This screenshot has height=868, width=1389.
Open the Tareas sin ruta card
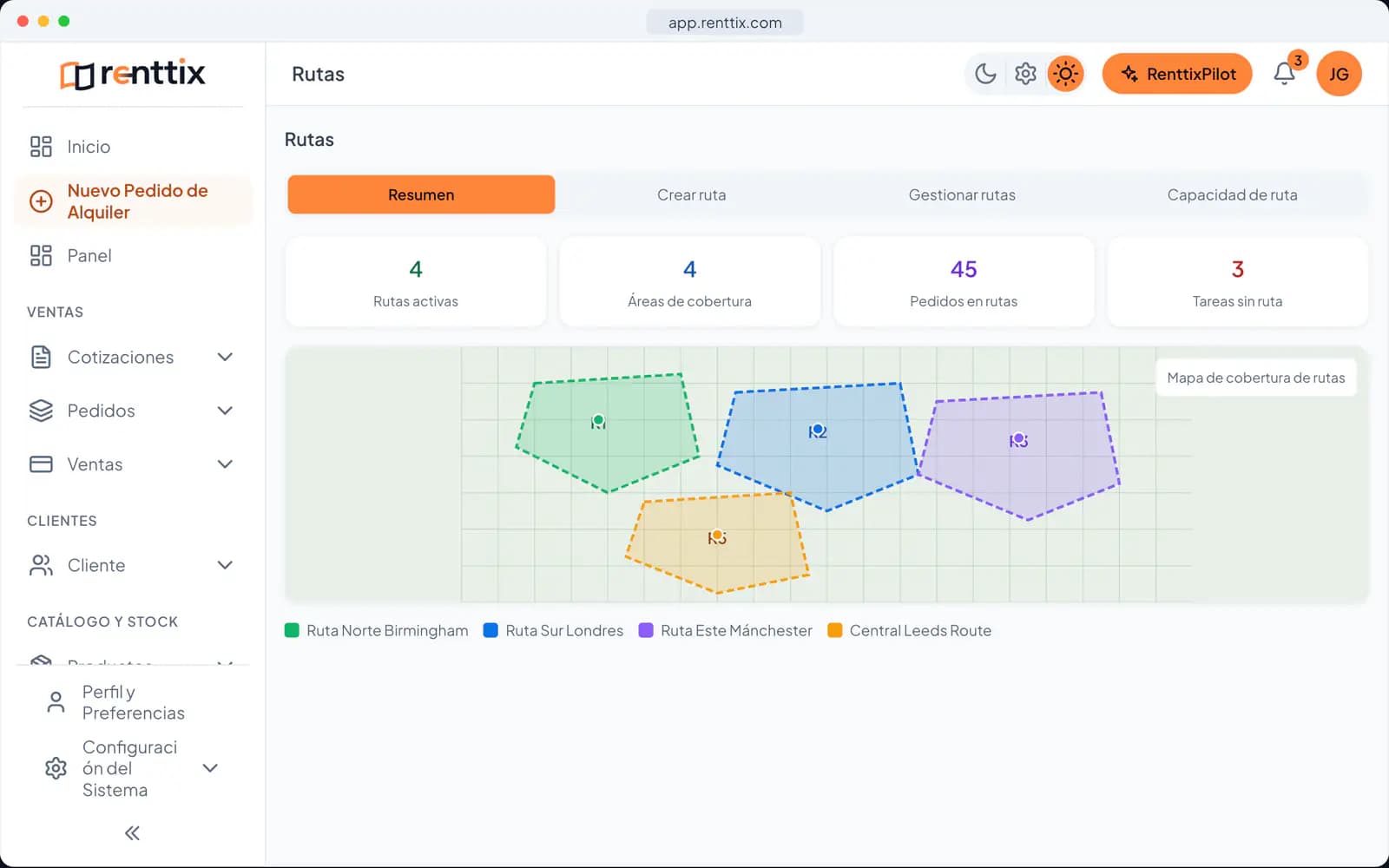click(x=1237, y=281)
